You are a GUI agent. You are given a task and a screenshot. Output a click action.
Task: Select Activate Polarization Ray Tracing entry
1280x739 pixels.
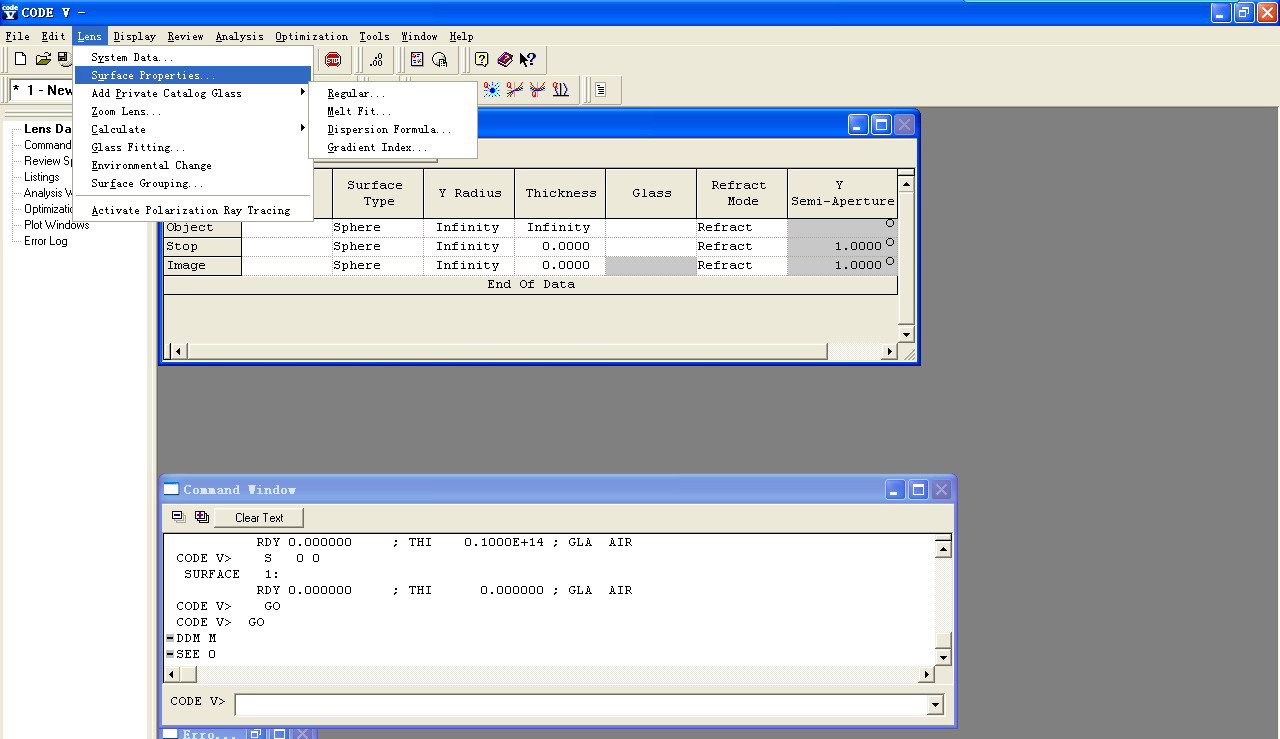(x=193, y=210)
